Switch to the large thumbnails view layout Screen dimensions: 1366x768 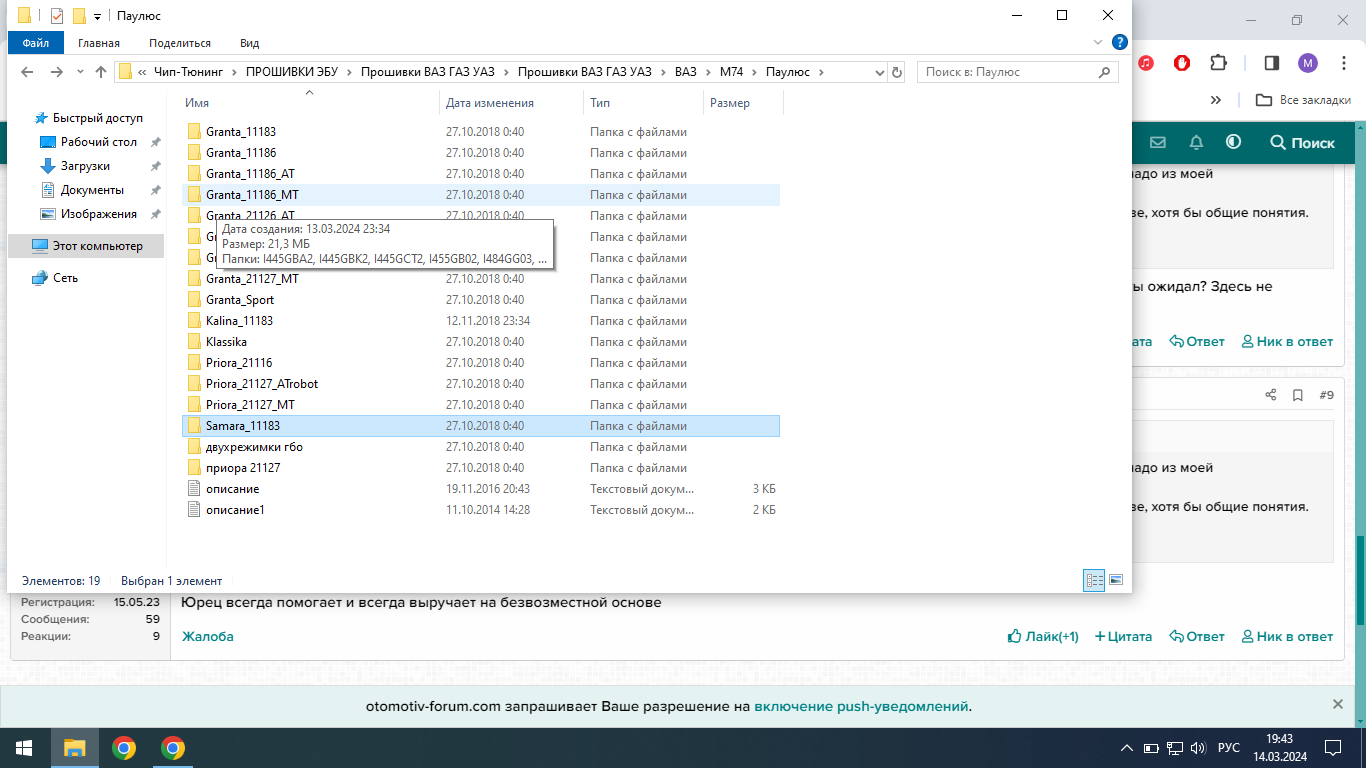pyautogui.click(x=1116, y=580)
